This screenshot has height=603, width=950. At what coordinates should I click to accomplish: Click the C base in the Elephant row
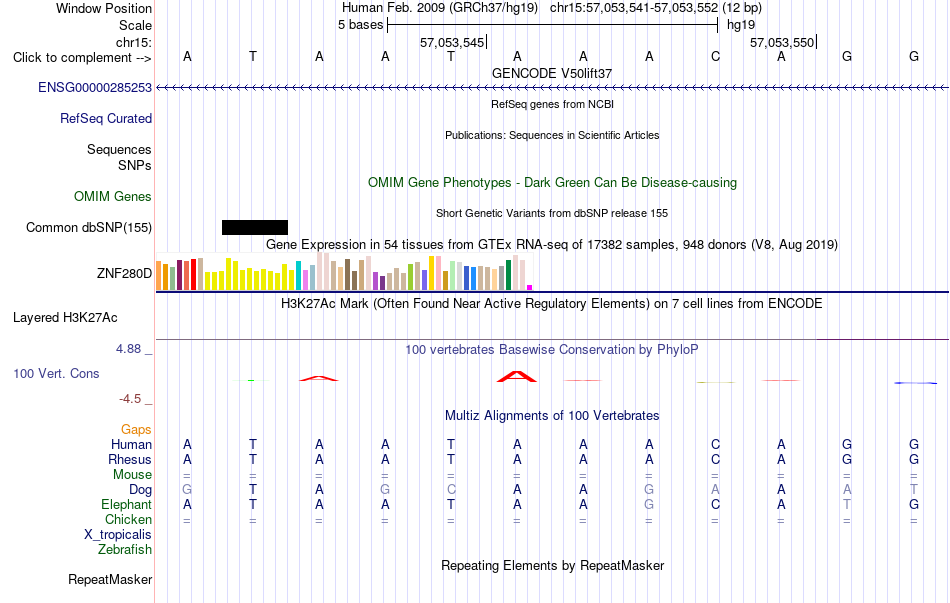coord(716,504)
